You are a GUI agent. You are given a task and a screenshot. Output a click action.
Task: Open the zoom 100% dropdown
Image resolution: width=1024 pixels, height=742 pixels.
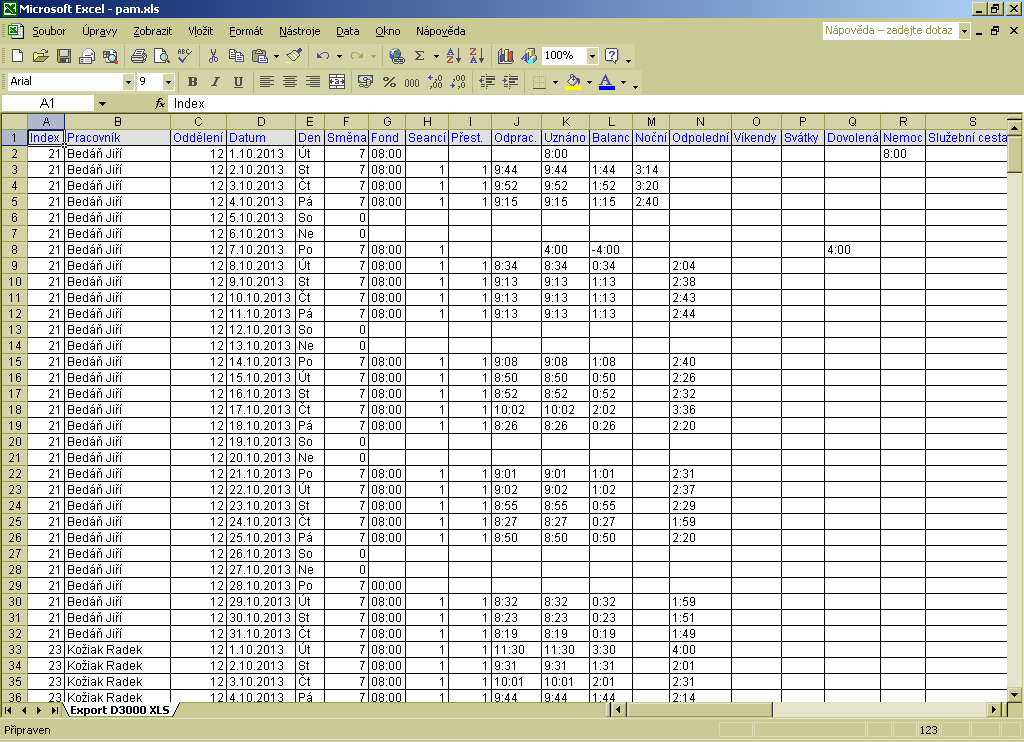pos(592,56)
